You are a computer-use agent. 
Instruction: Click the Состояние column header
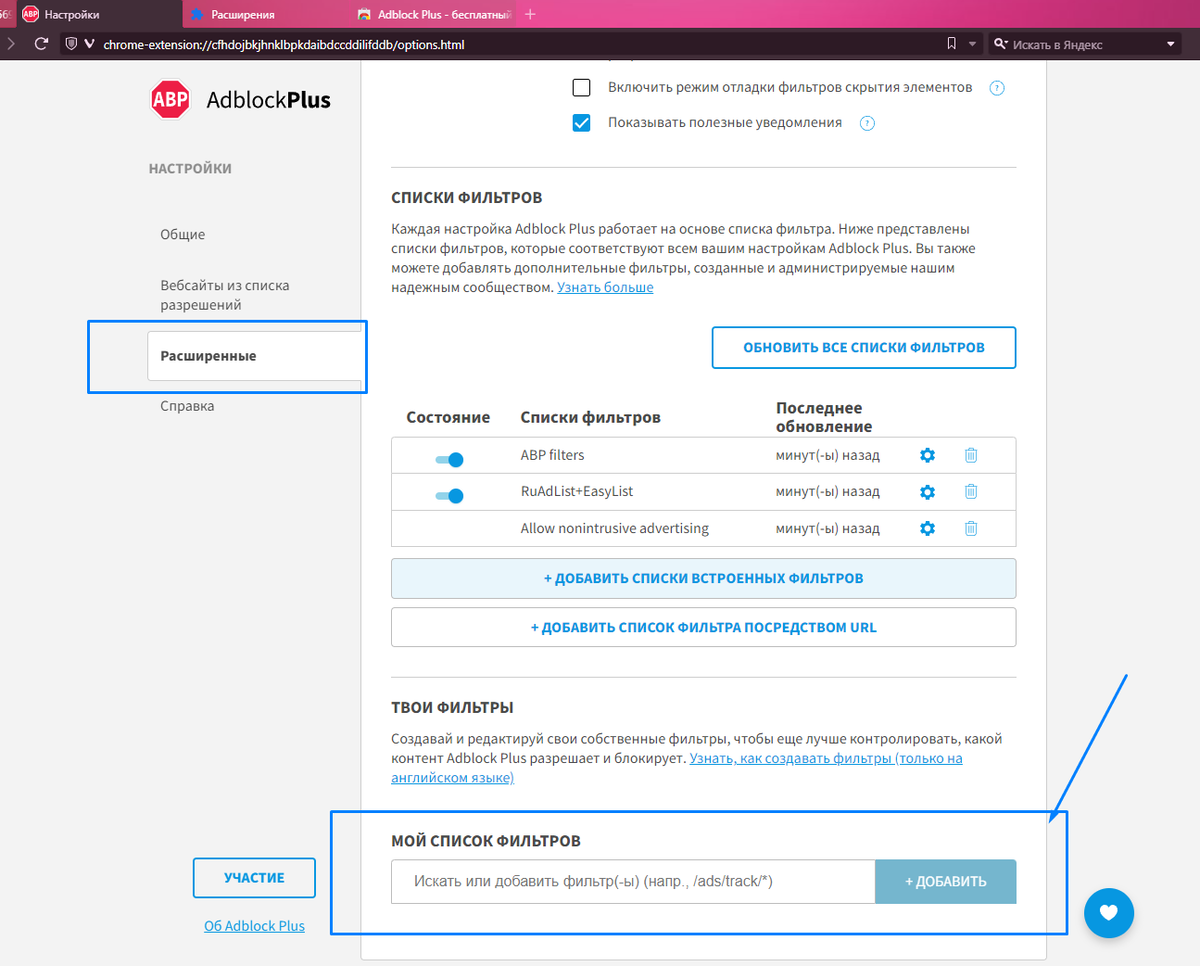(448, 417)
